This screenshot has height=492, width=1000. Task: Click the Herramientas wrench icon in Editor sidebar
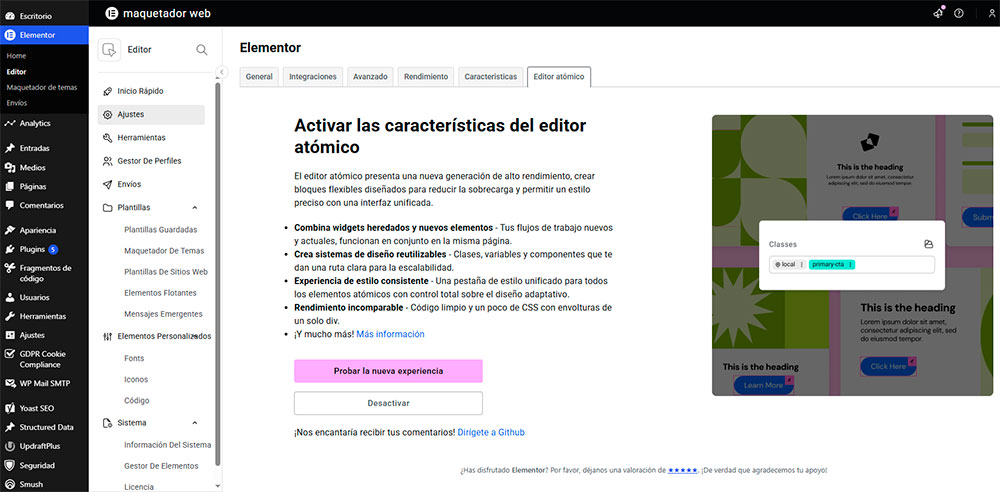tap(107, 138)
